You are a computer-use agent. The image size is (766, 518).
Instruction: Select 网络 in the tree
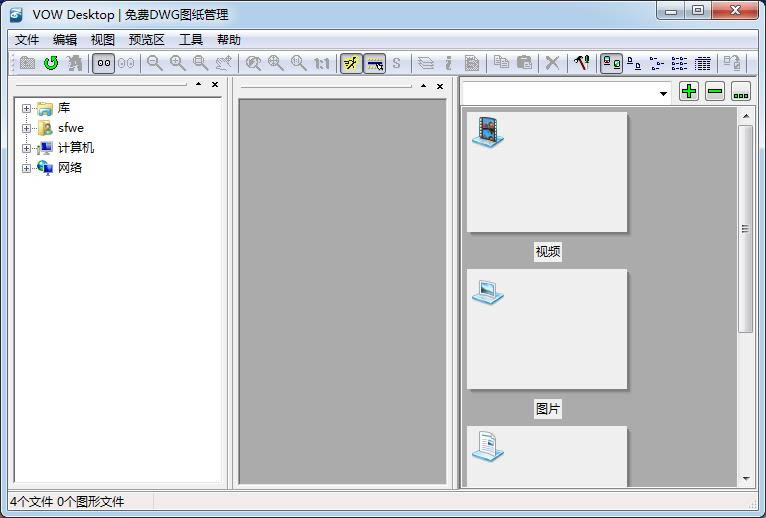pyautogui.click(x=70, y=168)
